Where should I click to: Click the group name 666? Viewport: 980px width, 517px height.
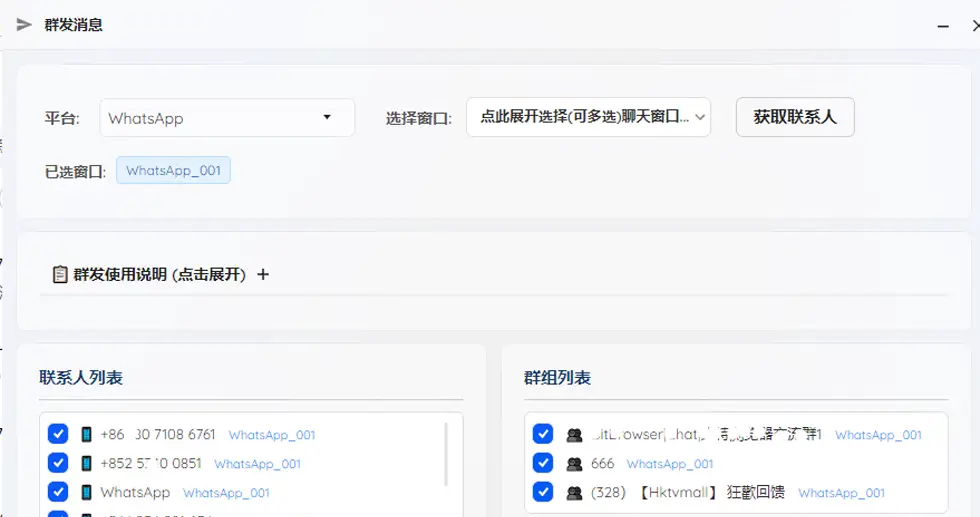click(602, 463)
